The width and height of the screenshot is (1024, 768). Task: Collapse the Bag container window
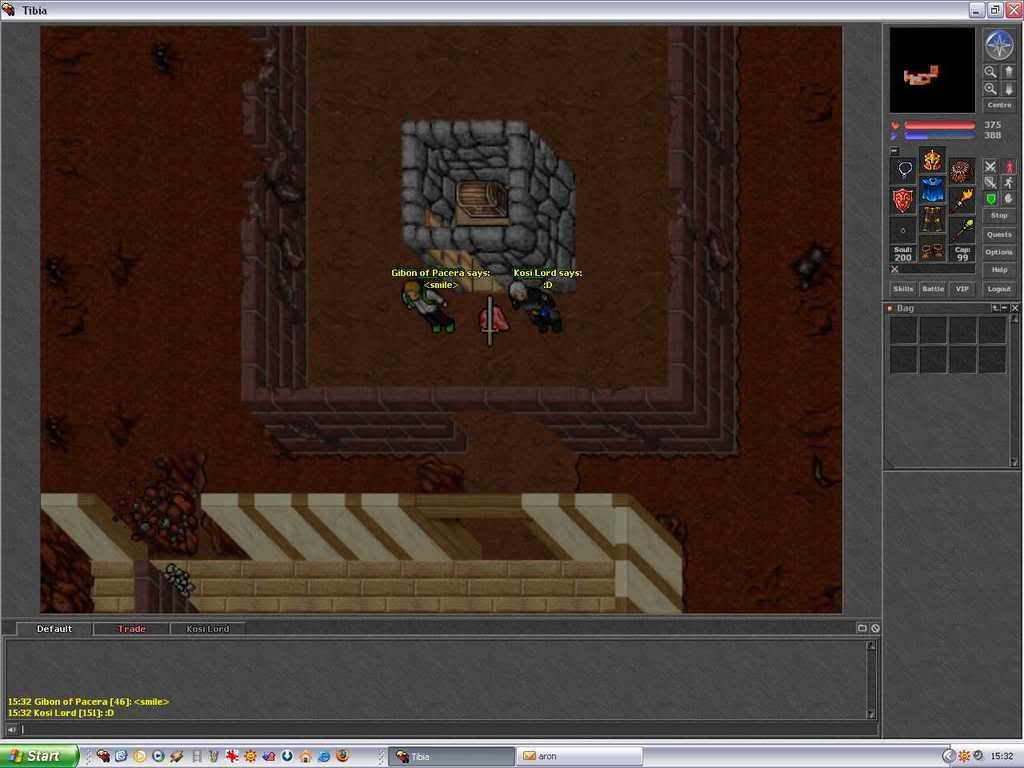[x=1004, y=308]
